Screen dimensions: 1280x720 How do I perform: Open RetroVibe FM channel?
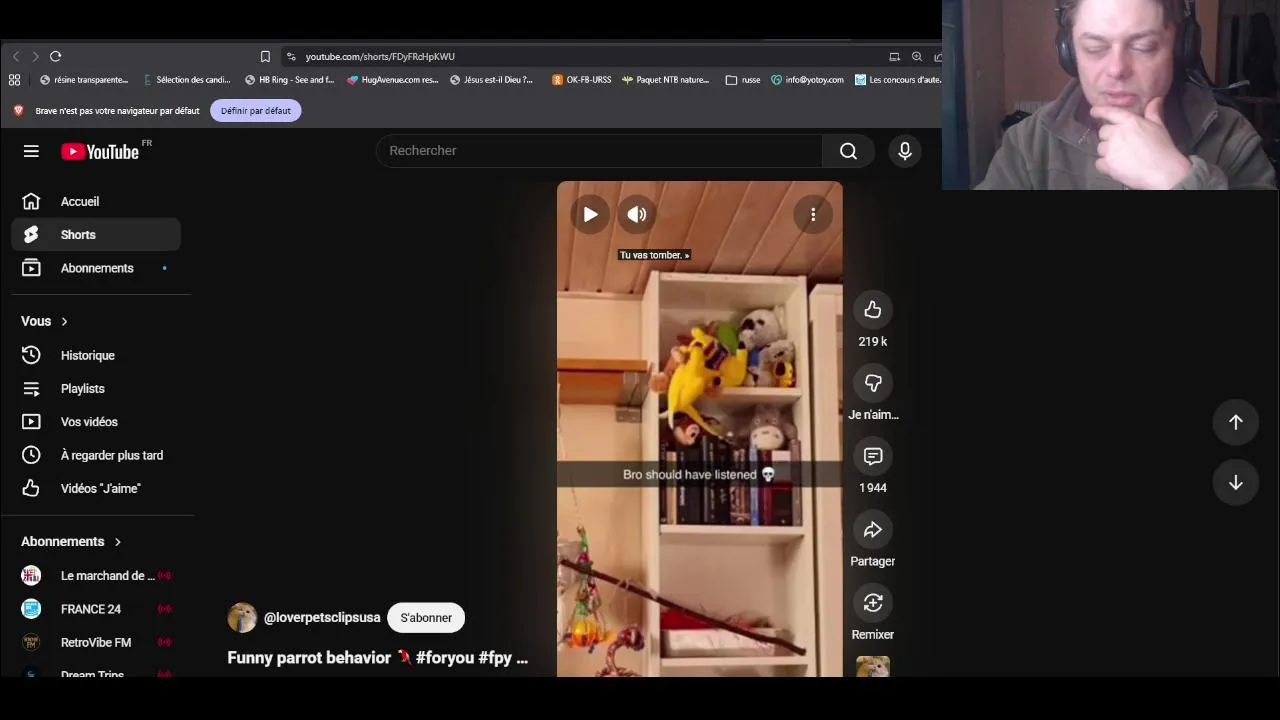click(96, 642)
